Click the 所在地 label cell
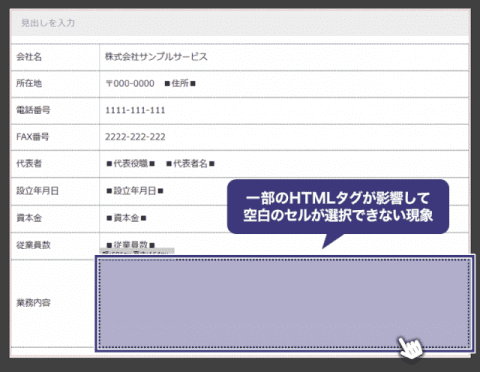This screenshot has width=480, height=372. click(x=55, y=84)
